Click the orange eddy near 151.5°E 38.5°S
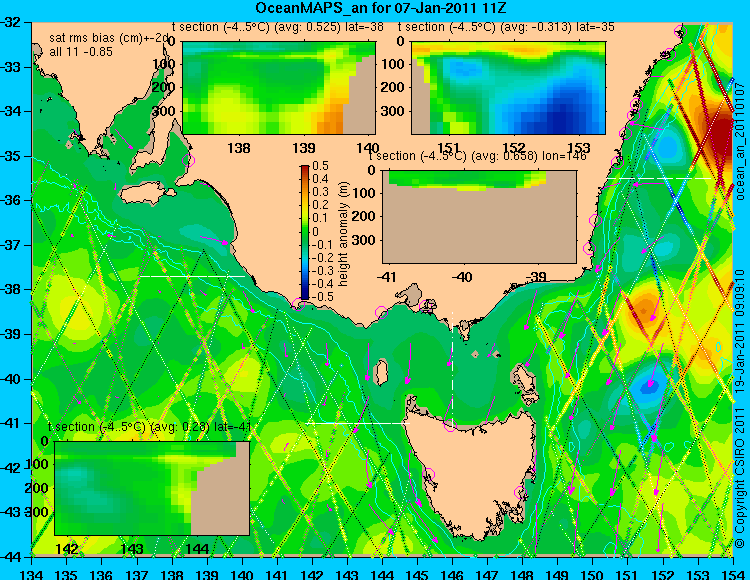Screen dimensions: 750x580 tap(645, 307)
